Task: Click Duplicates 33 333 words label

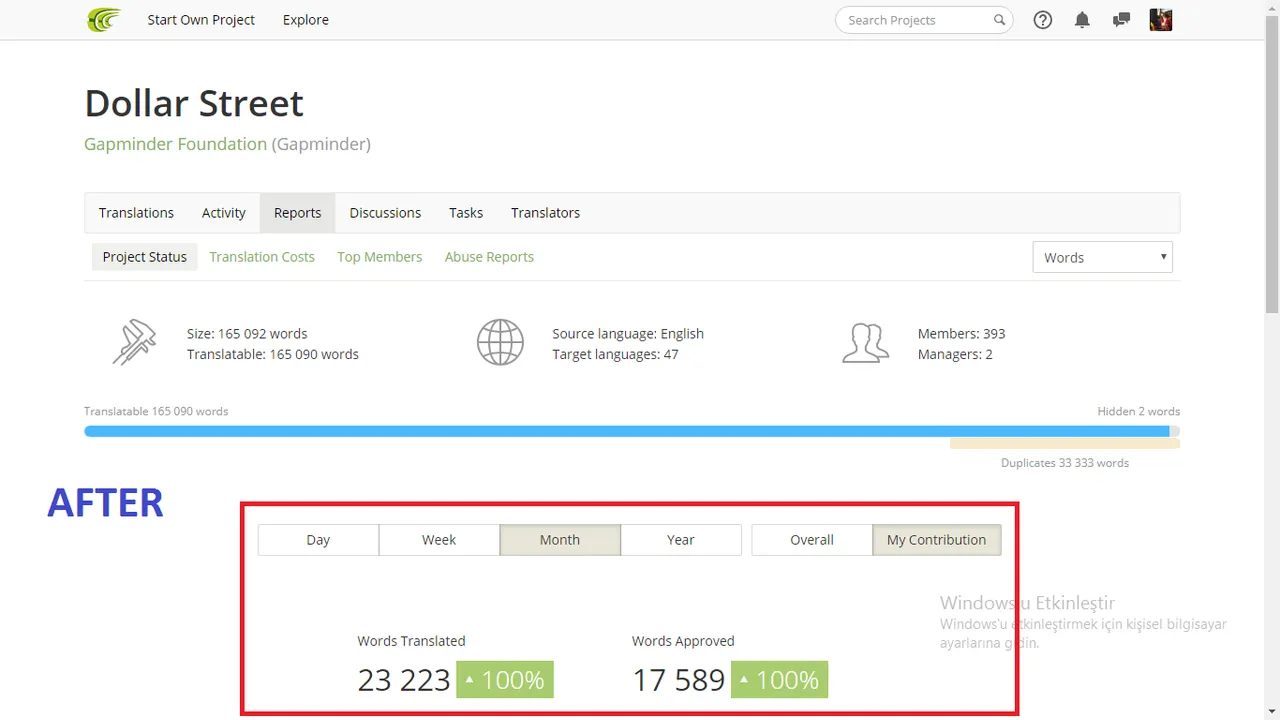Action: tap(1065, 463)
